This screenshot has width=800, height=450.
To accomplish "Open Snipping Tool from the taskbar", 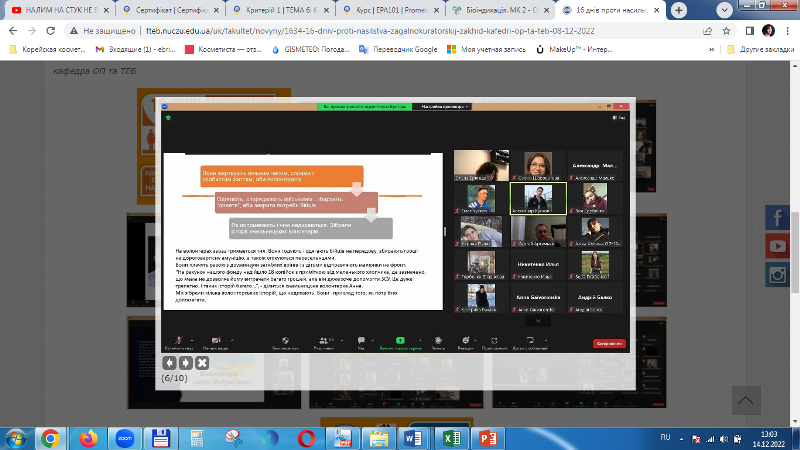I will coord(234,439).
